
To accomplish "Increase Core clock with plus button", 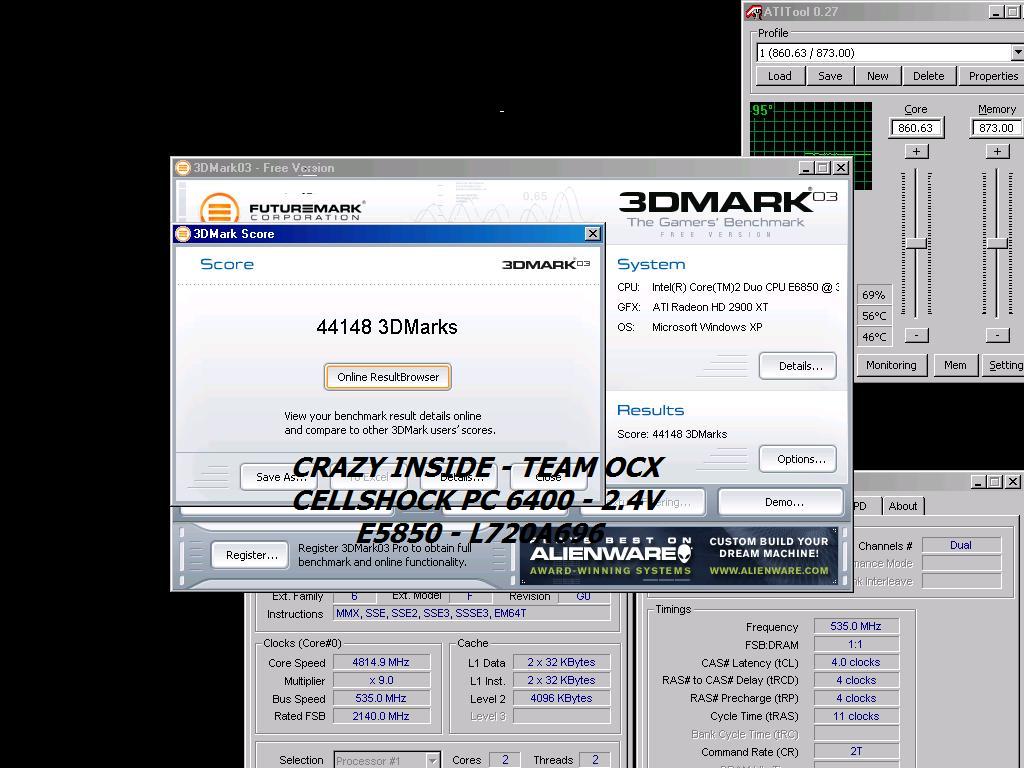I will click(x=916, y=152).
